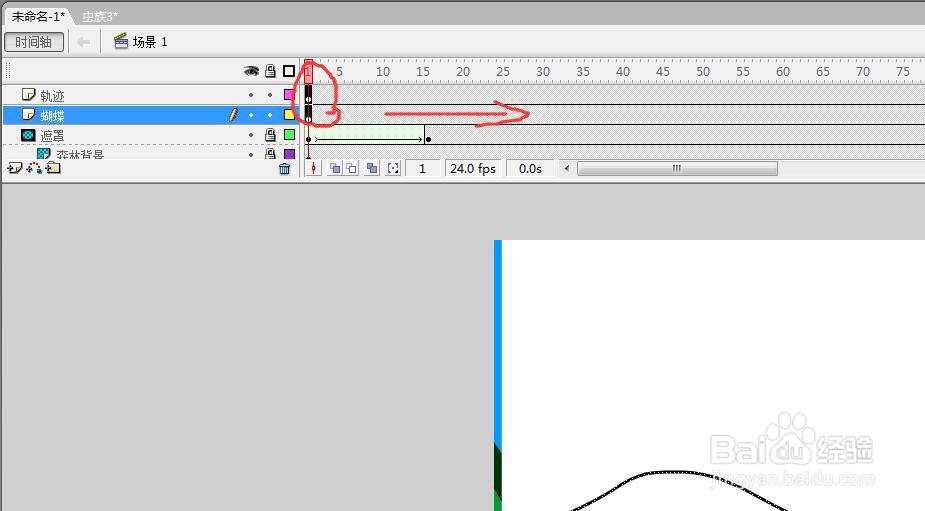Add a motion guide layer
The height and width of the screenshot is (511, 925).
[x=34, y=168]
